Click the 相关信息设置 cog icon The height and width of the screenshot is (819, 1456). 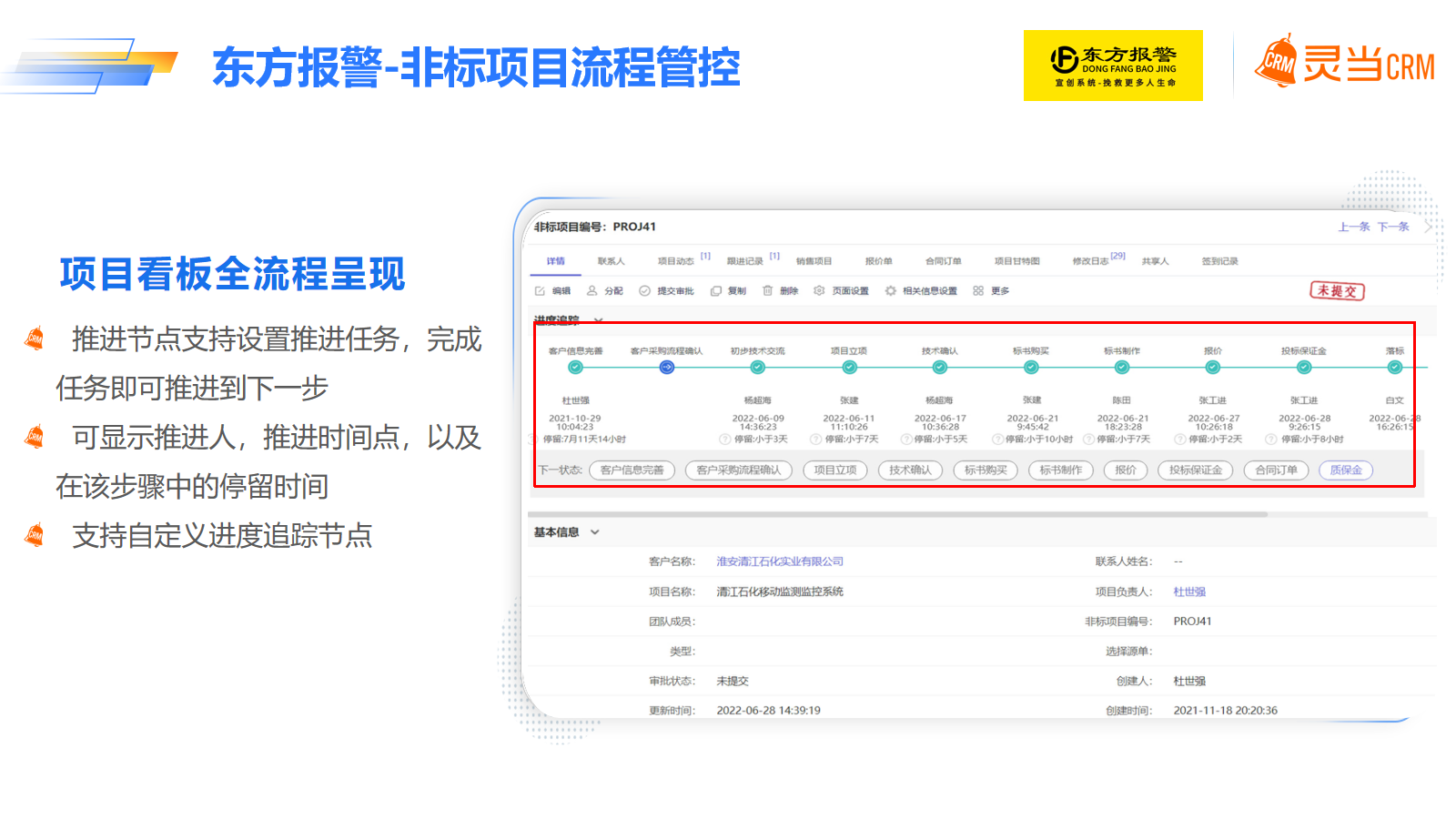[x=890, y=291]
